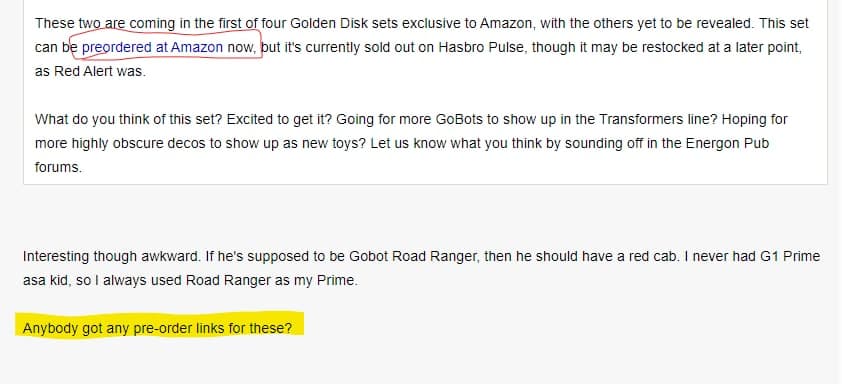Click the highlighted 'Anybody got any pre-order links' comment

[x=158, y=328]
